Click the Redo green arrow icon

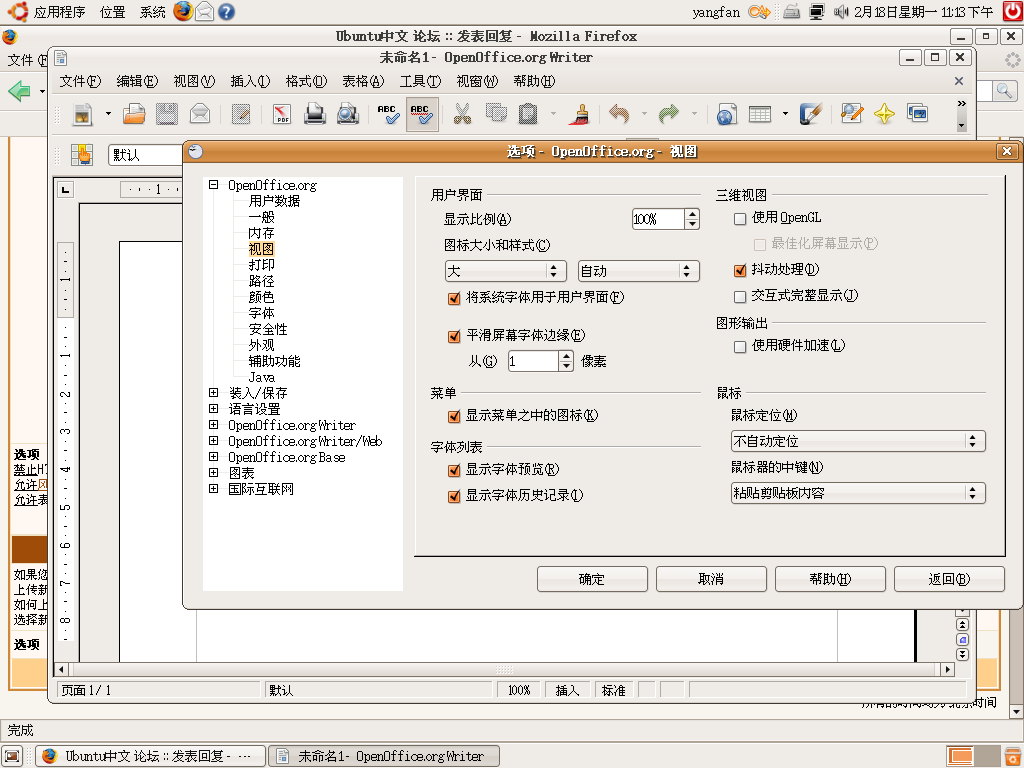tap(669, 114)
